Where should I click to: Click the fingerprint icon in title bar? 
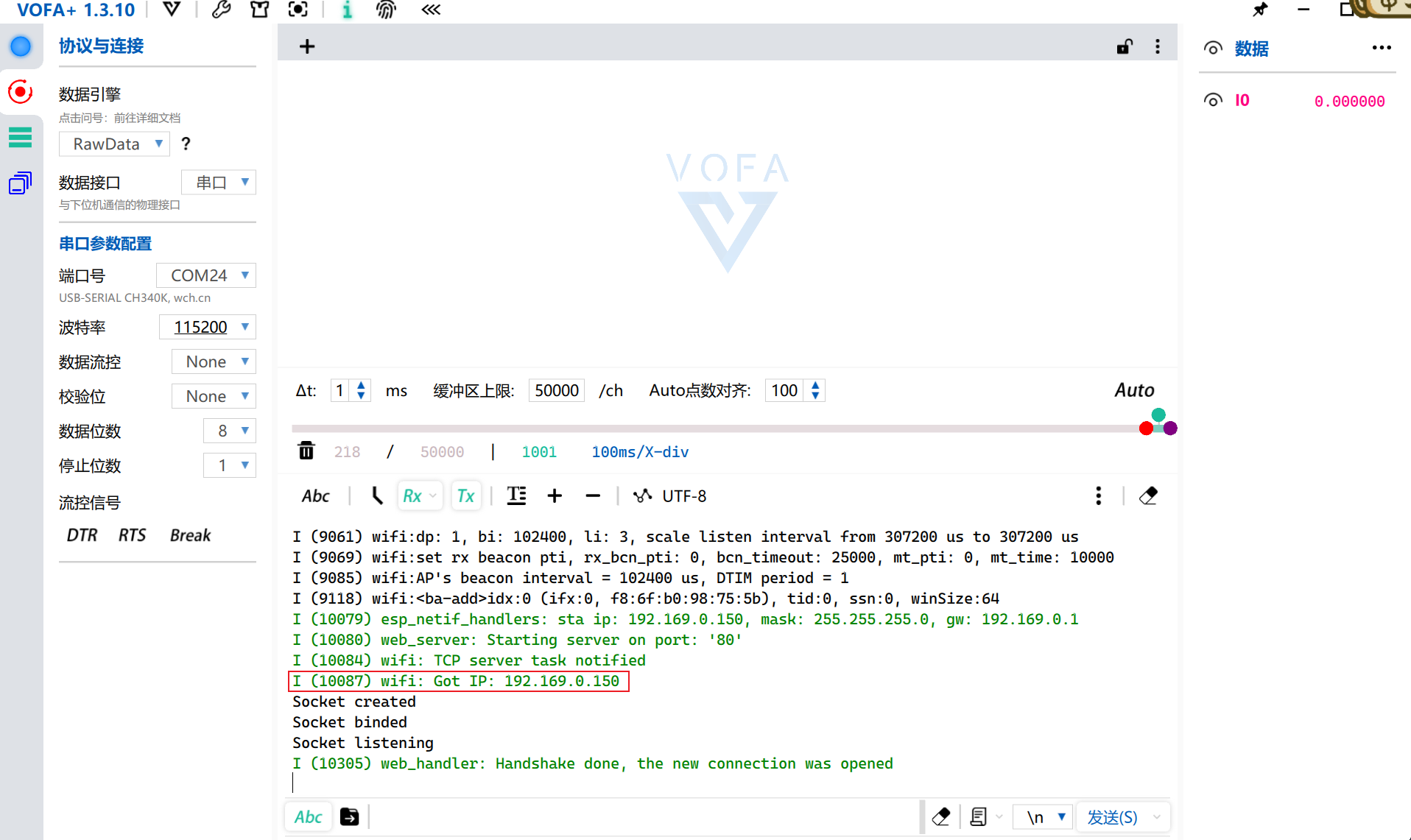click(387, 10)
